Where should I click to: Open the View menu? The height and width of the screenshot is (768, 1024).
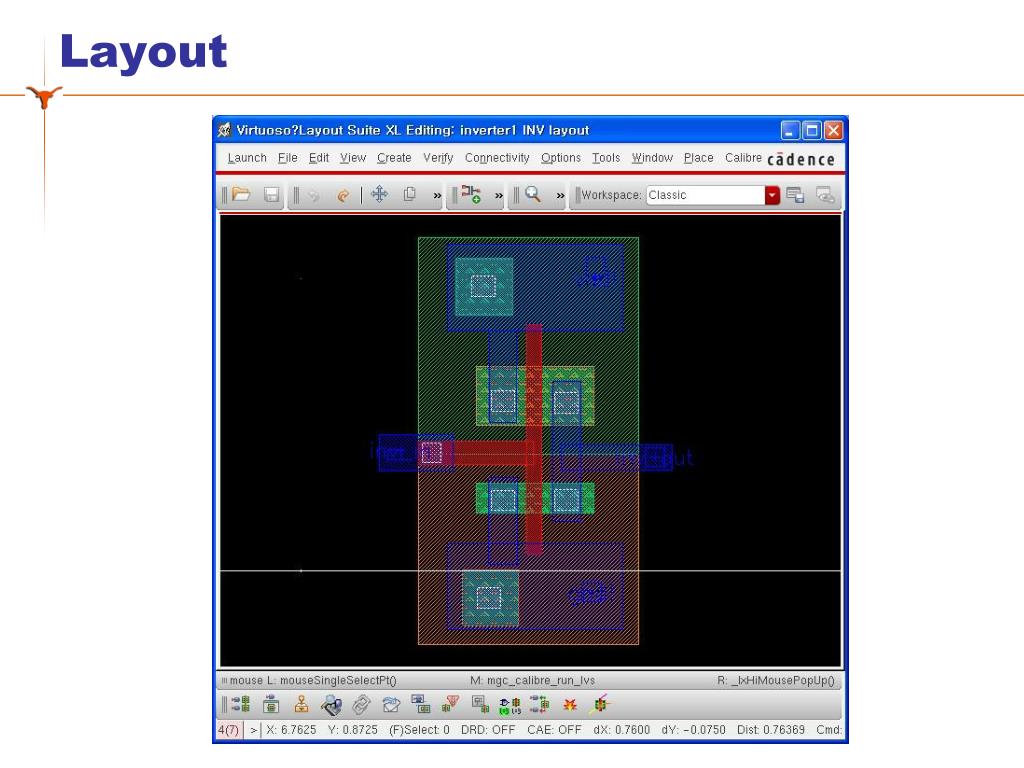click(x=353, y=158)
